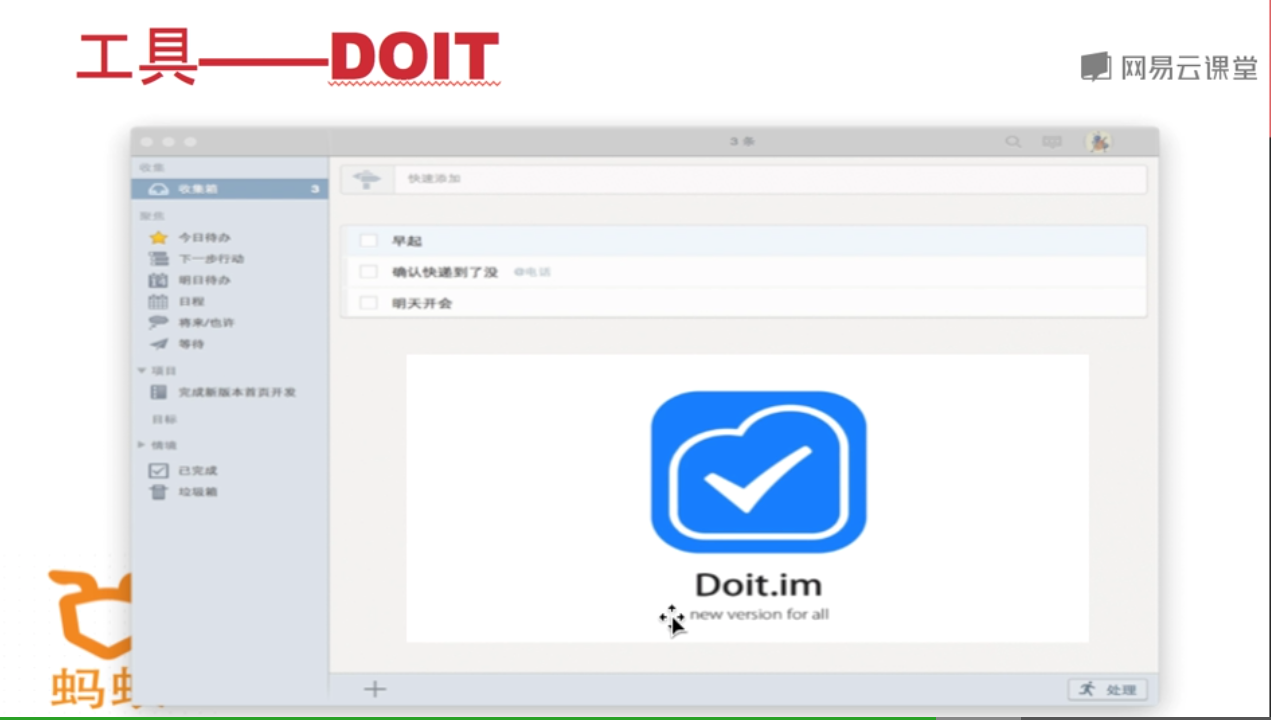Open the 今日待办 list label
The height and width of the screenshot is (720, 1271).
[204, 238]
